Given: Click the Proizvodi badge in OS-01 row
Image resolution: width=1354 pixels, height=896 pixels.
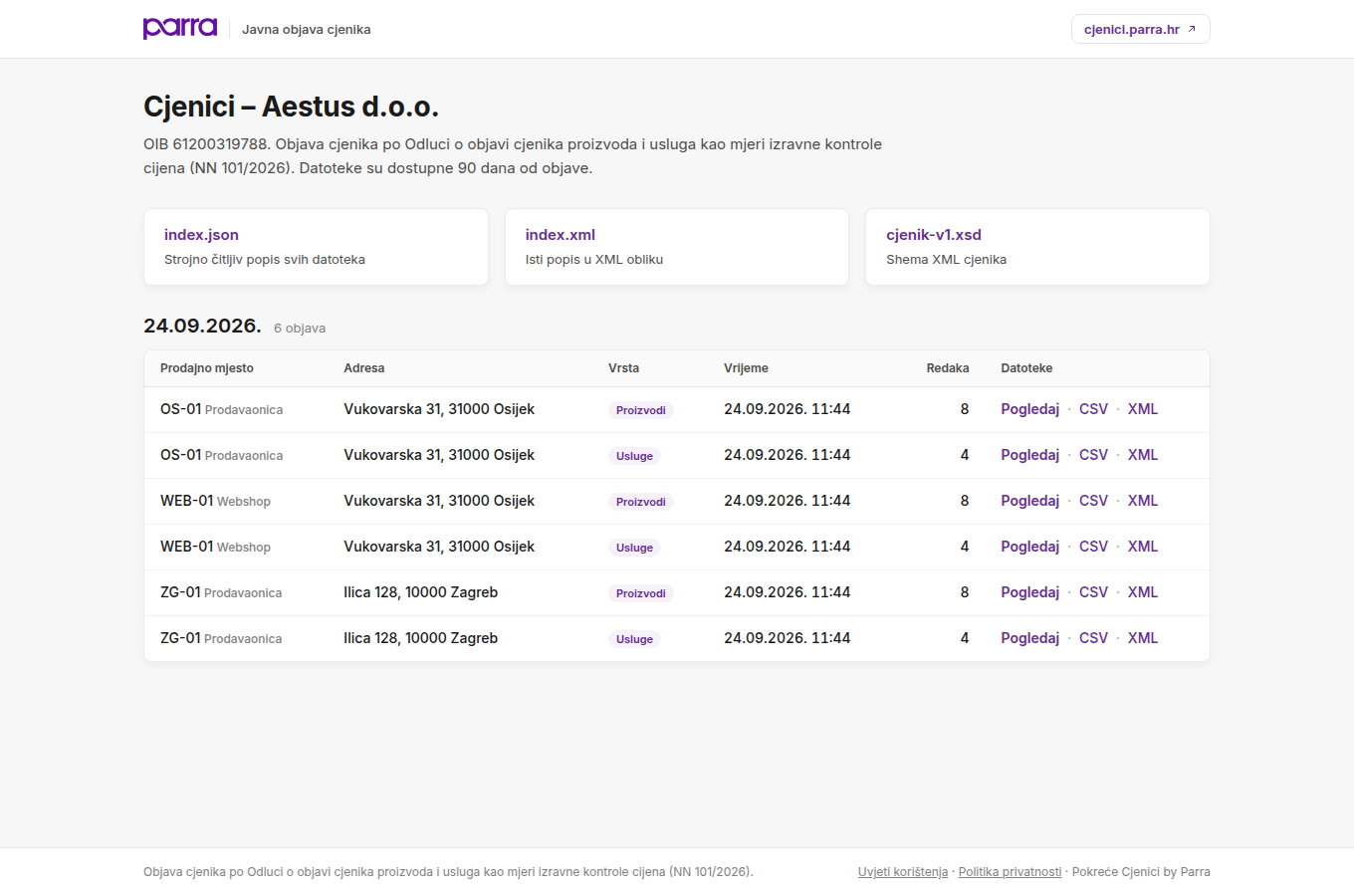Looking at the screenshot, I should coord(641,410).
